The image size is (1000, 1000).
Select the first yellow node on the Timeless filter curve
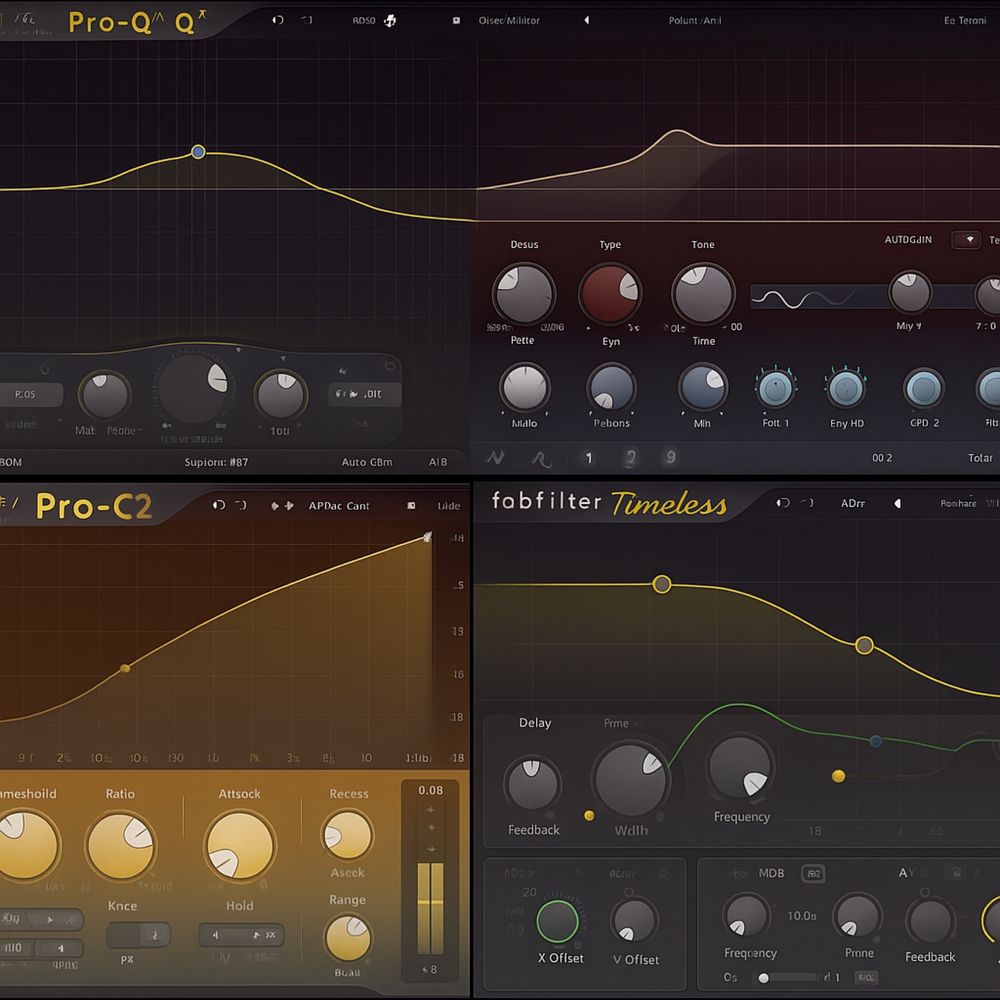point(662,584)
